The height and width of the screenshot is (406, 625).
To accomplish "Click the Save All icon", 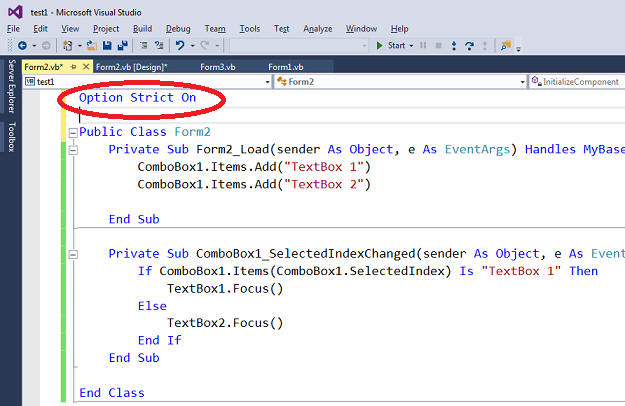I will point(121,45).
